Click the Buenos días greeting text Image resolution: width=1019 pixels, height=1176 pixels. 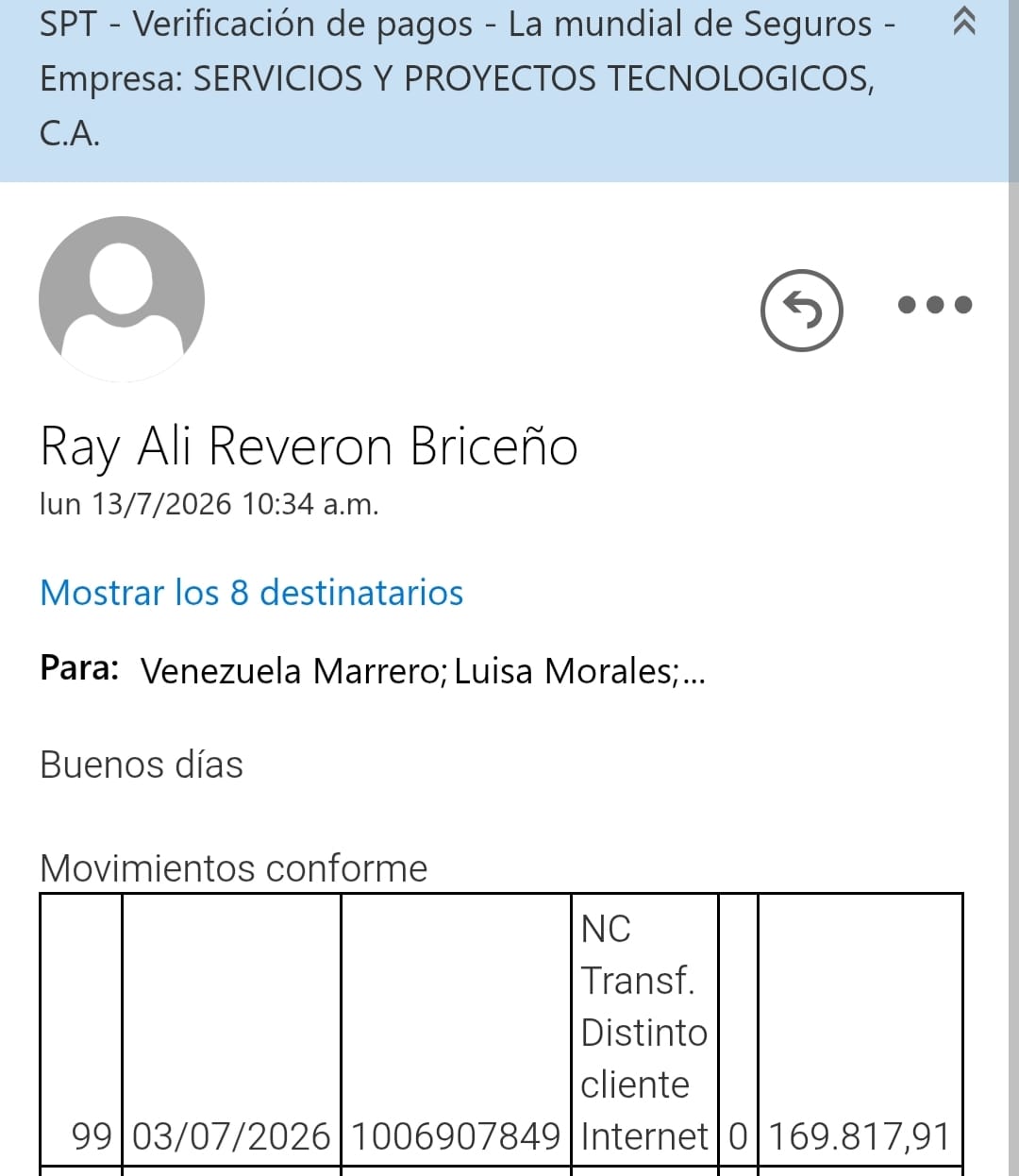coord(142,764)
